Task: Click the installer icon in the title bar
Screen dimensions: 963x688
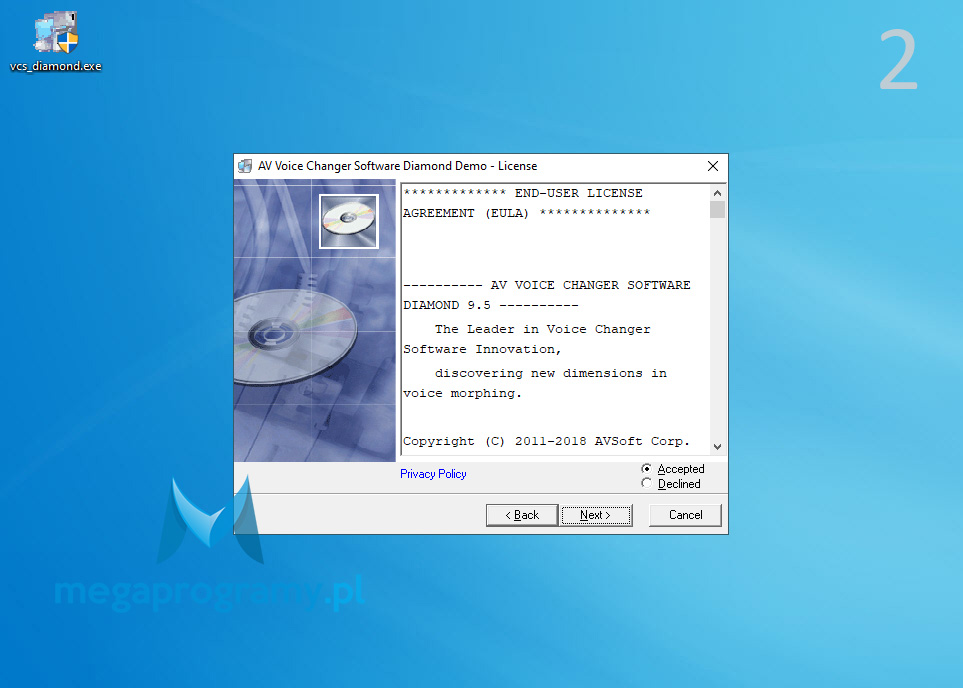Action: click(245, 166)
